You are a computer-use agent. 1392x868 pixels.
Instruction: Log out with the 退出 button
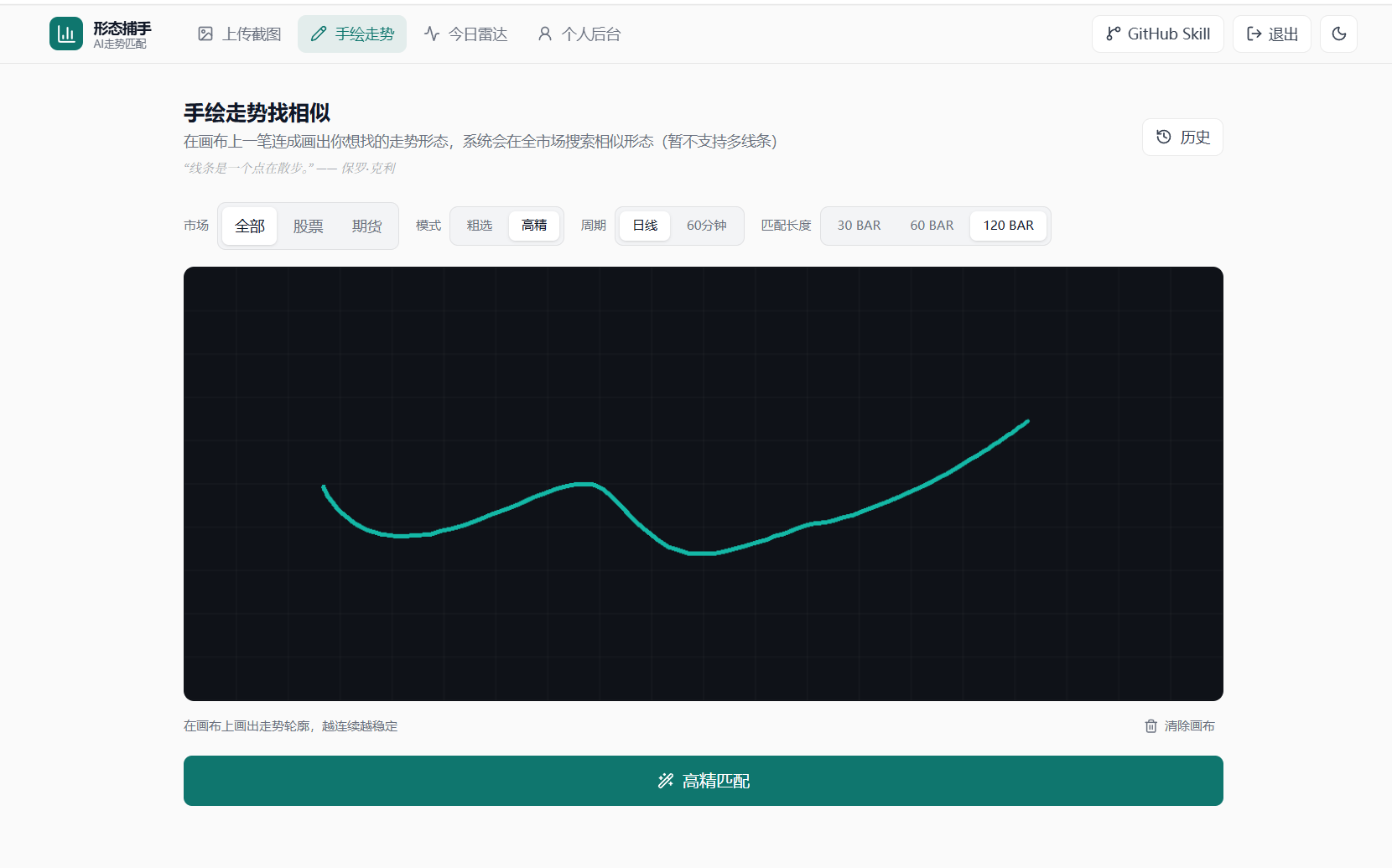point(1272,34)
